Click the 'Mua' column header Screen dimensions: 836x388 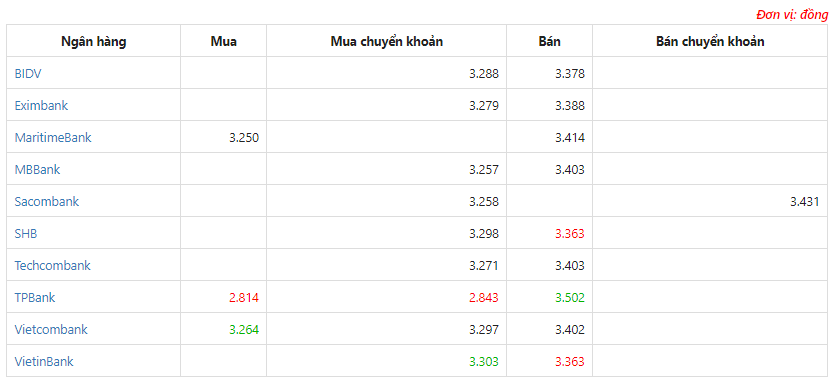click(x=223, y=42)
